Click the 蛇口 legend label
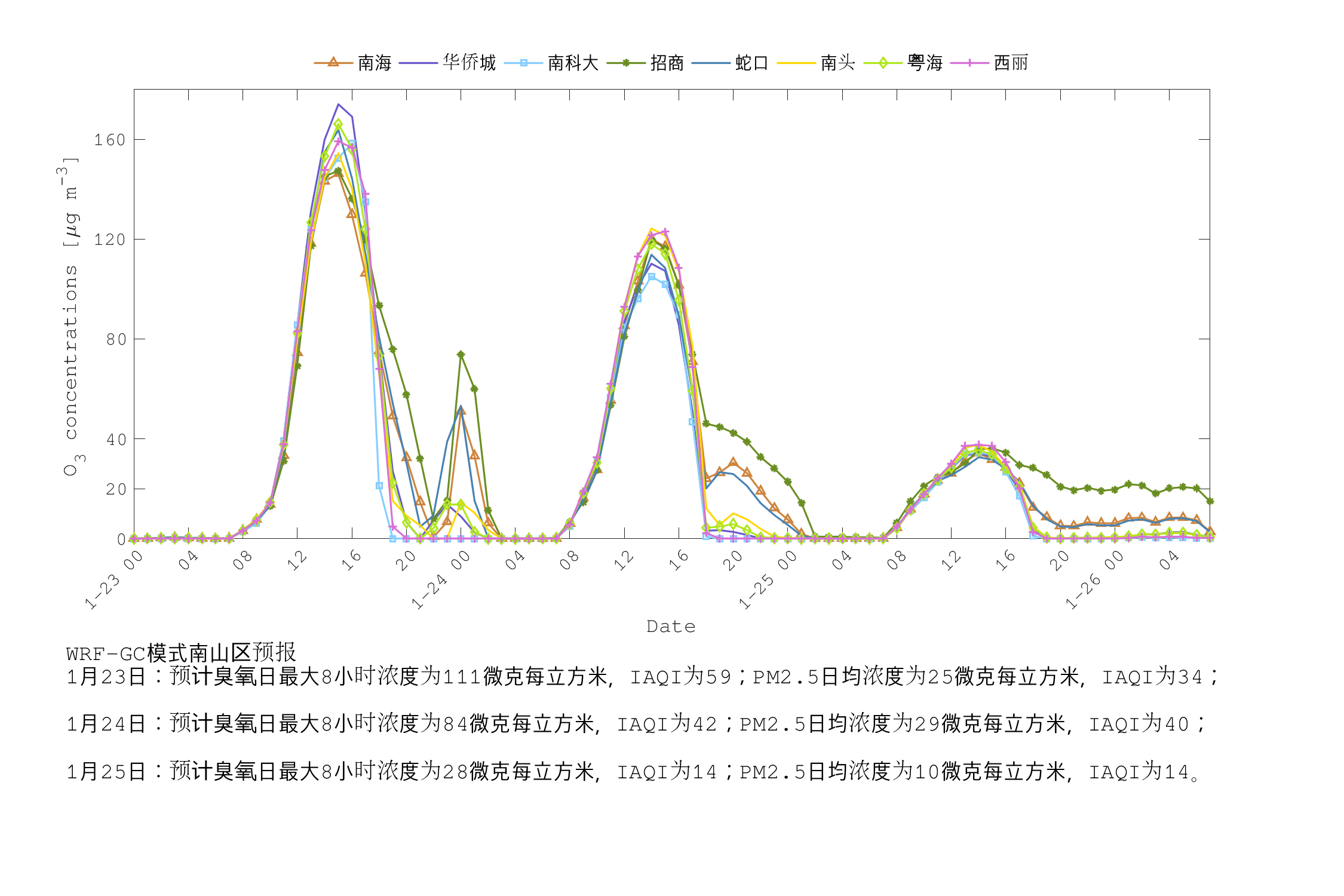 pos(751,63)
